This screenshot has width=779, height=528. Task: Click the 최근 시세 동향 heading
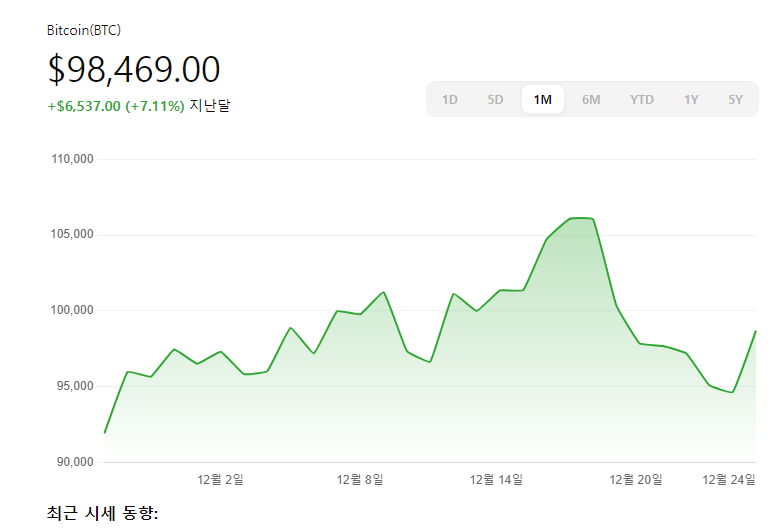(x=102, y=513)
